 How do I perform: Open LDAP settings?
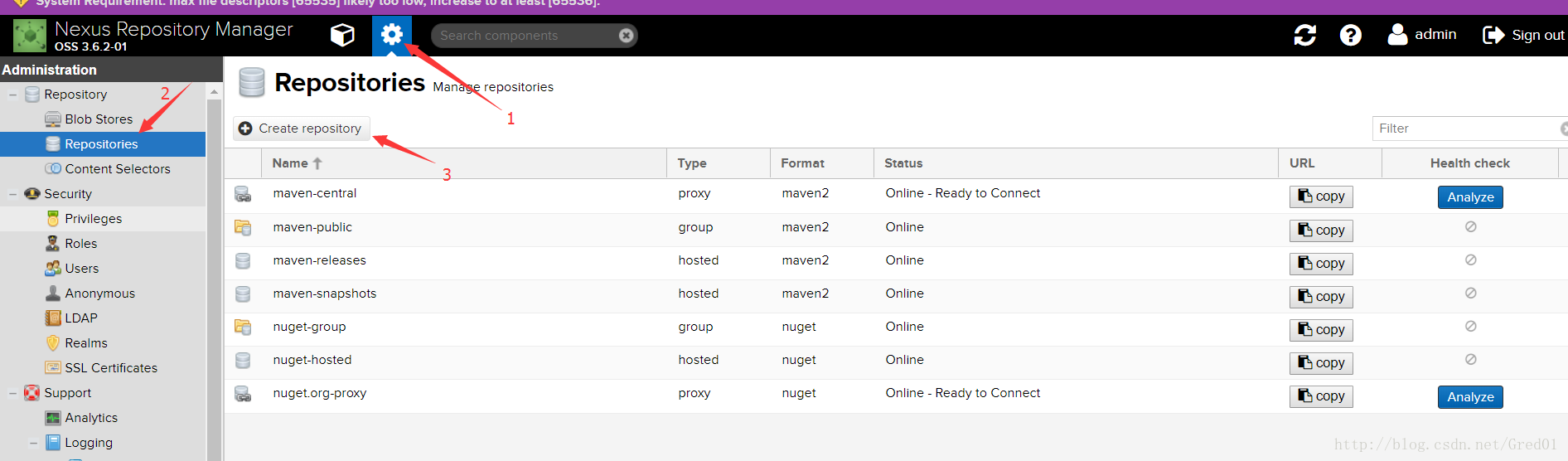click(x=81, y=318)
